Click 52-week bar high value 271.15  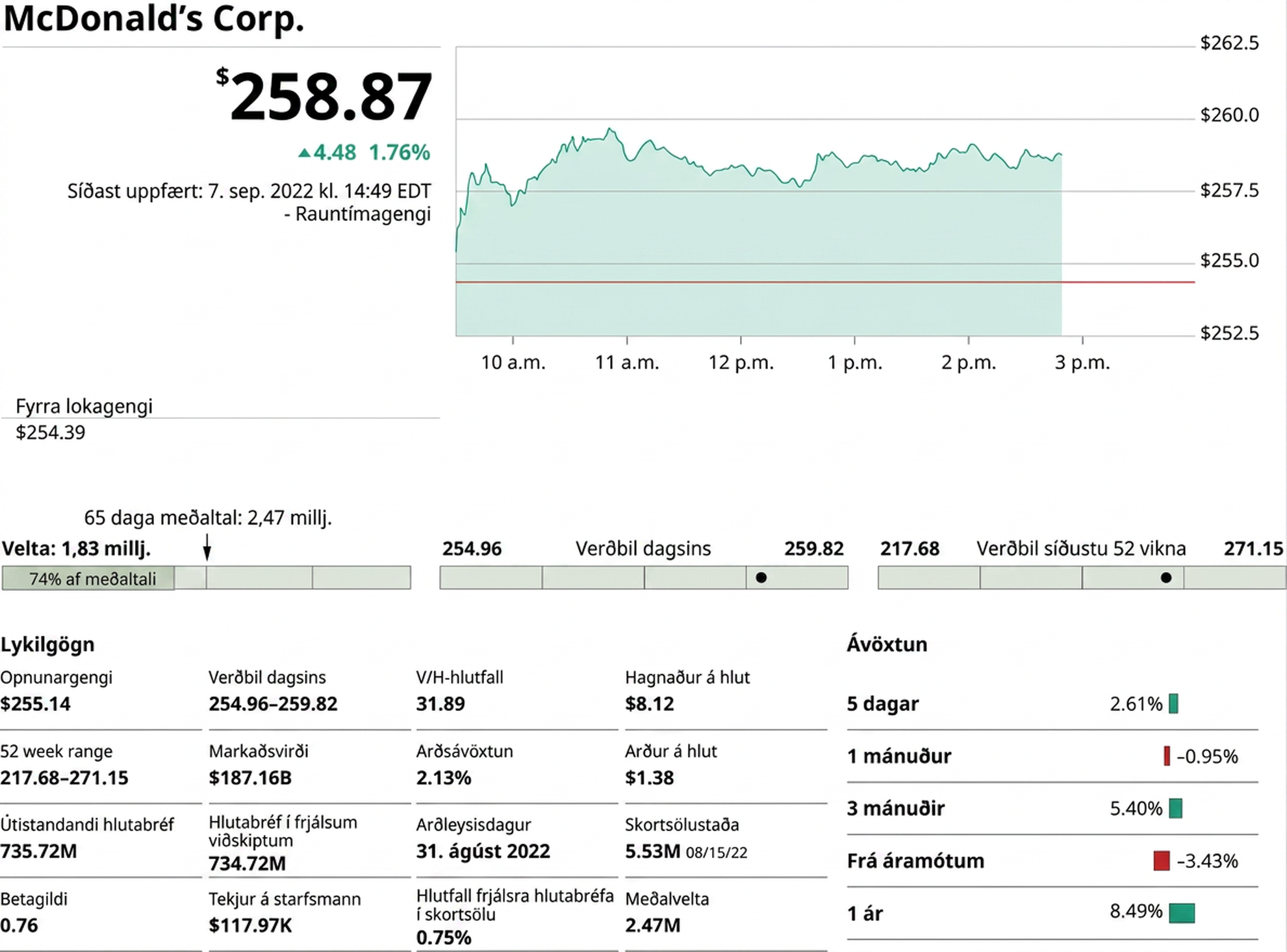pyautogui.click(x=1254, y=549)
